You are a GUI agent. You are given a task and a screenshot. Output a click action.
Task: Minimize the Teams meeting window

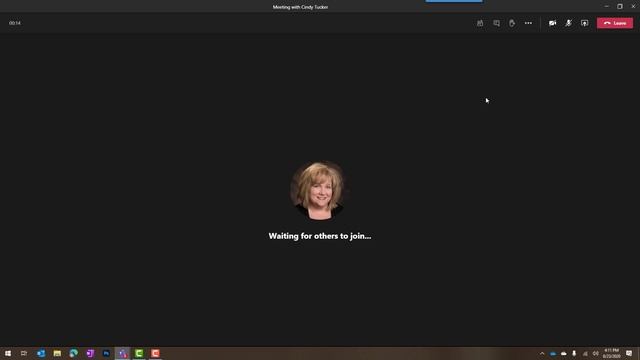(x=607, y=6)
